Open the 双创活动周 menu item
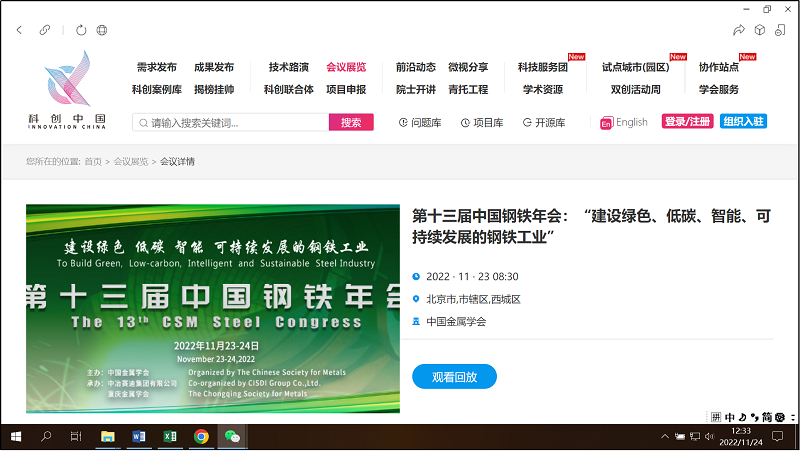This screenshot has height=451, width=800. [636, 90]
